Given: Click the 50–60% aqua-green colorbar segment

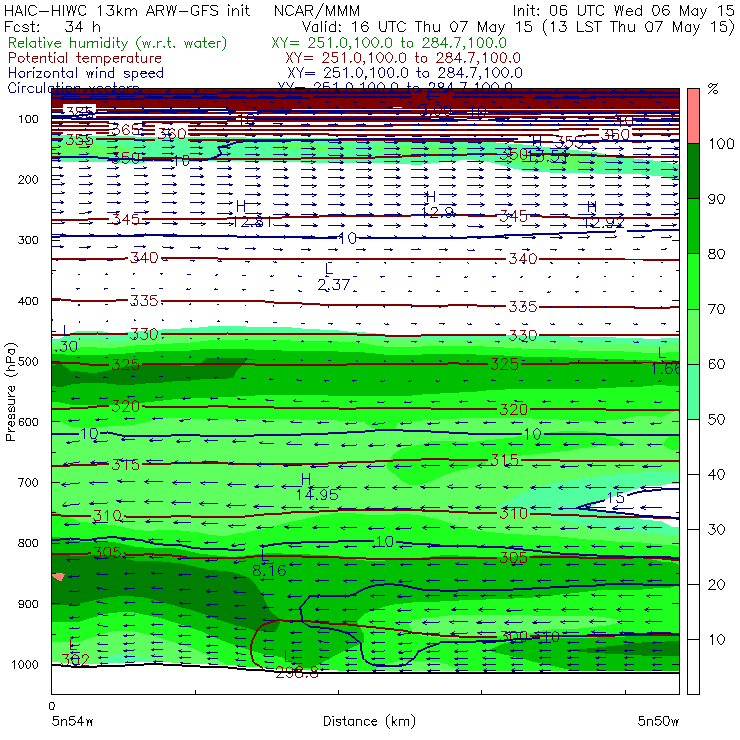Looking at the screenshot, I should point(693,392).
